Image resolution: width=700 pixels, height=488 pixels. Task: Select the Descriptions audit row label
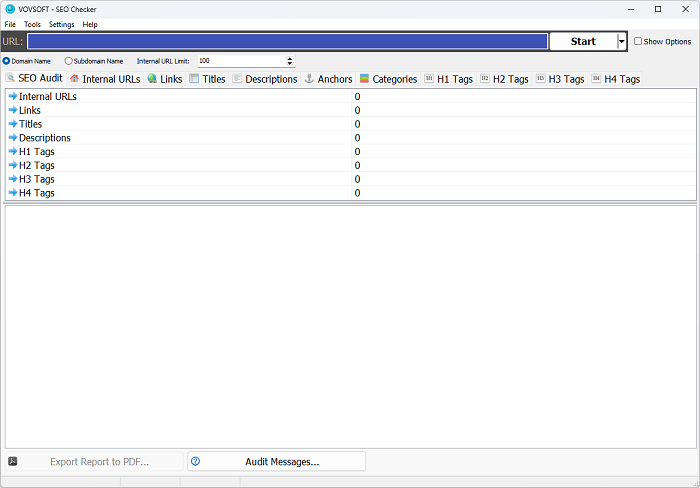pos(45,138)
